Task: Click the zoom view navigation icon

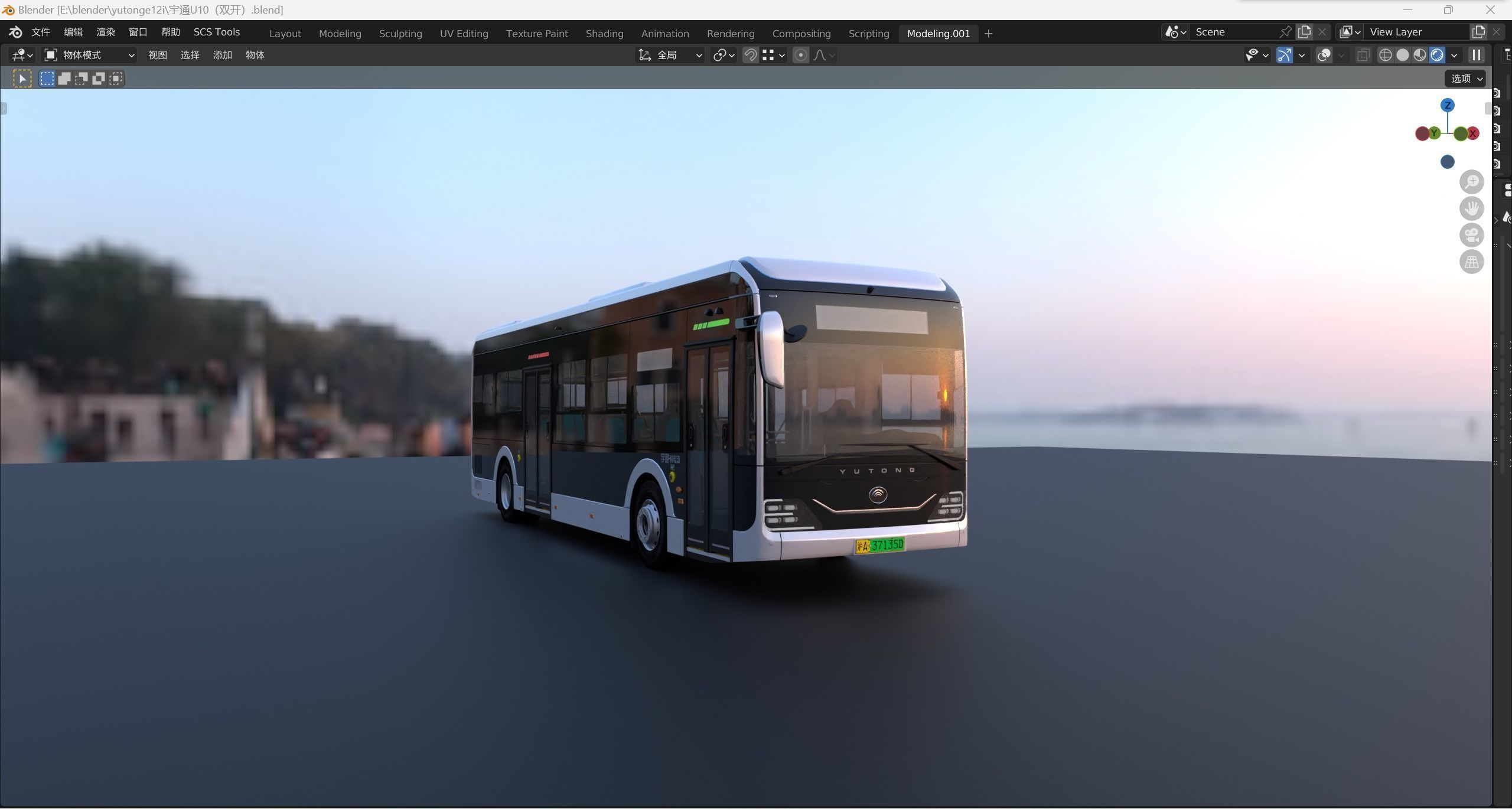Action: (1471, 182)
